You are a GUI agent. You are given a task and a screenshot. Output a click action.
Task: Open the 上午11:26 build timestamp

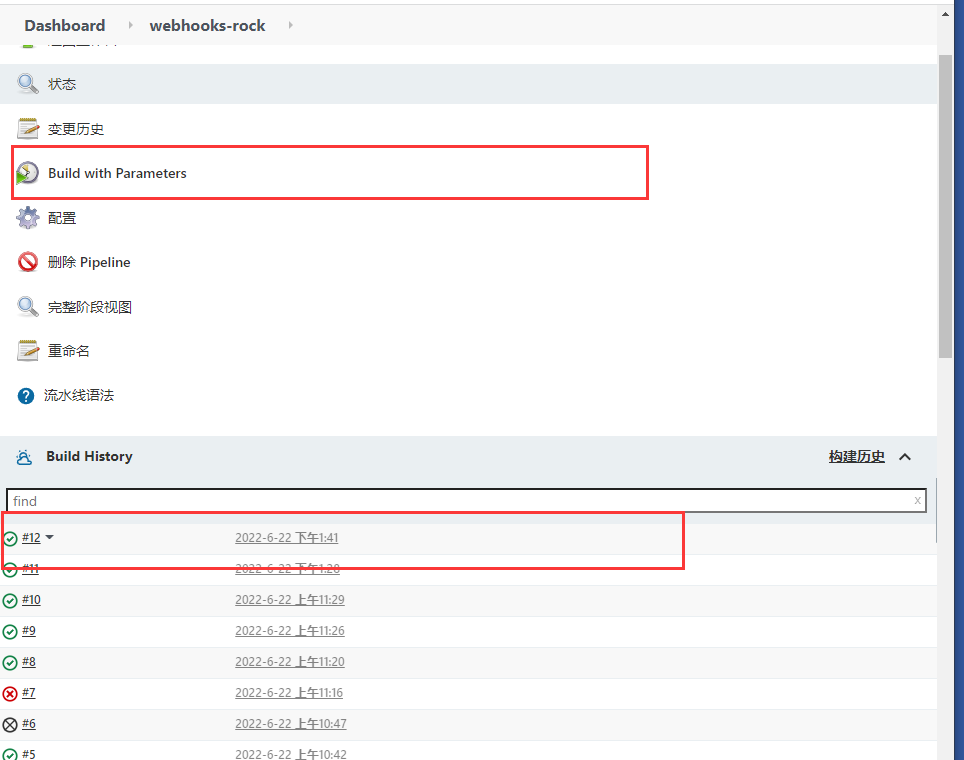point(290,631)
